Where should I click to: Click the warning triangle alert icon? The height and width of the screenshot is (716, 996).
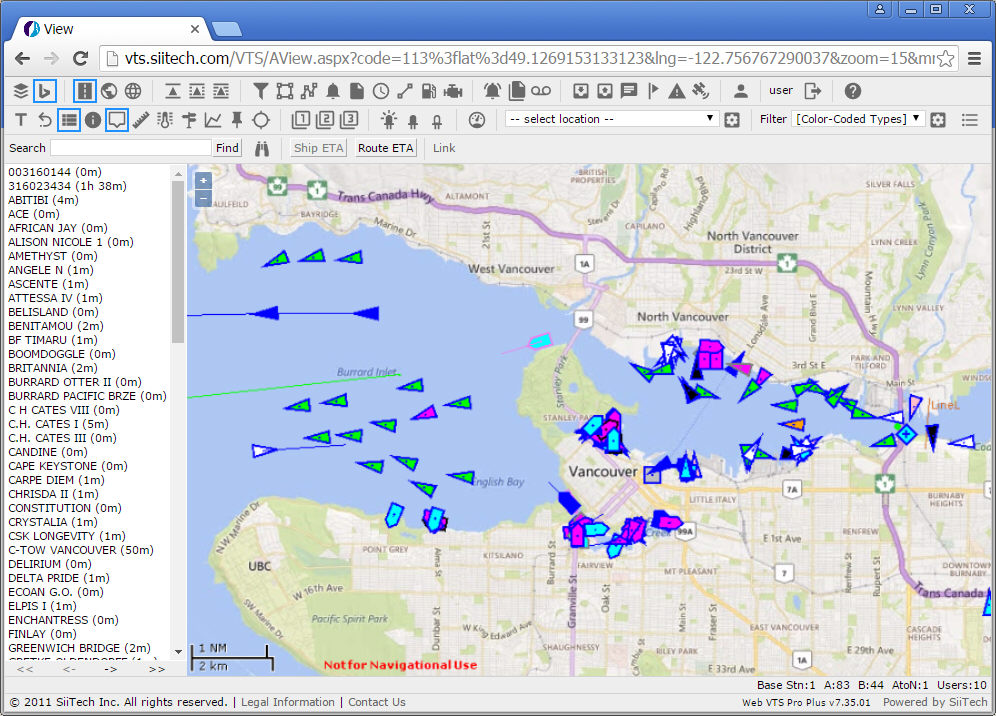[677, 91]
